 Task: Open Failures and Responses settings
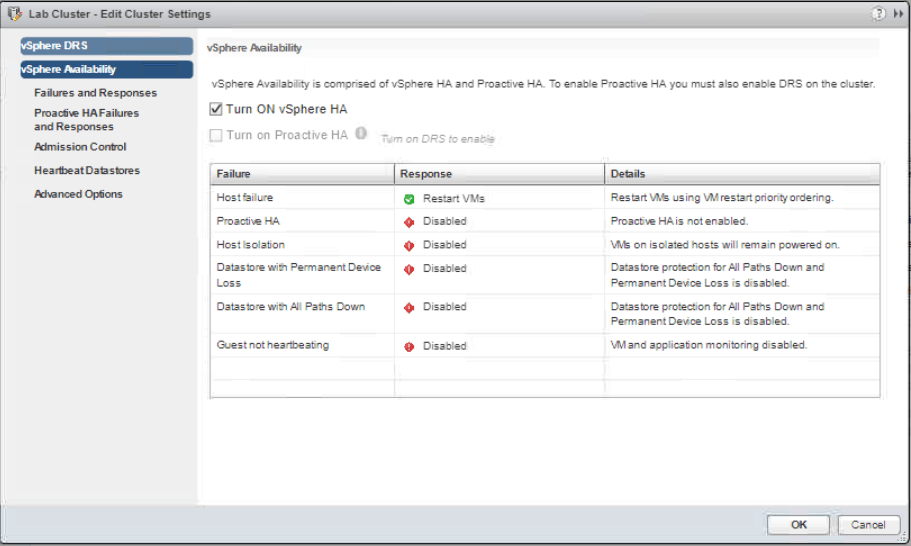pyautogui.click(x=95, y=93)
